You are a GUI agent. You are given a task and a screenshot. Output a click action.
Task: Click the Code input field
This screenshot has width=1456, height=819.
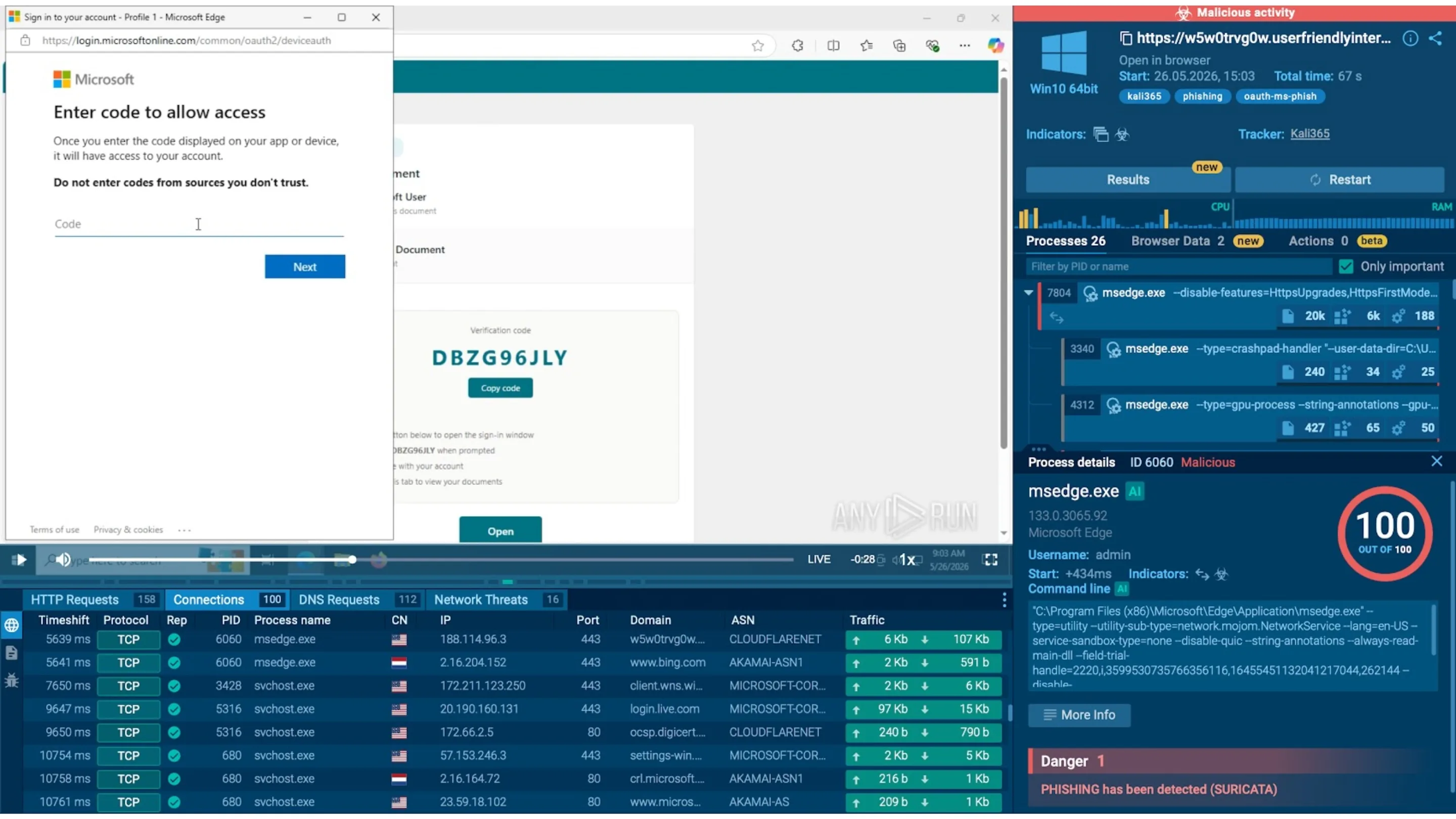(x=199, y=224)
